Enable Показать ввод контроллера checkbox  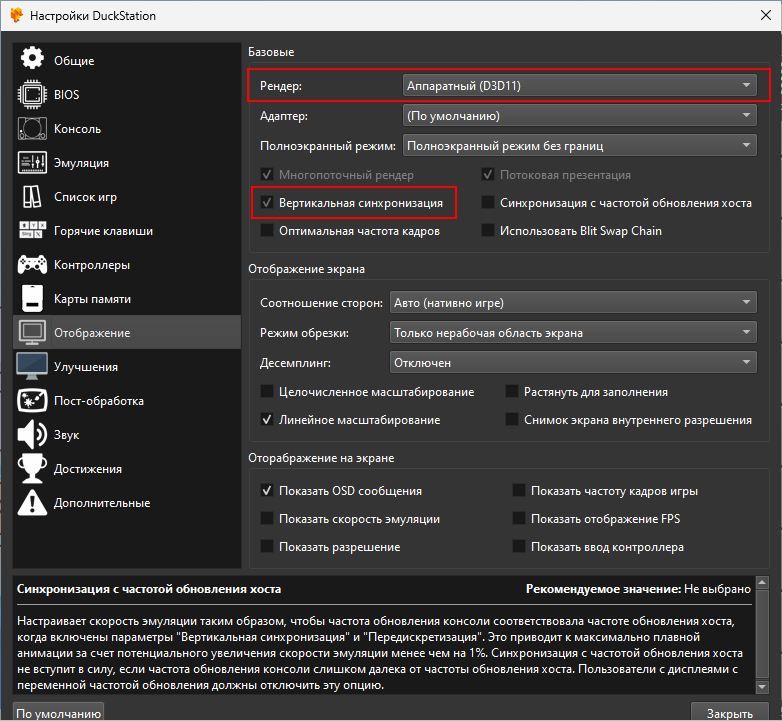coord(519,546)
